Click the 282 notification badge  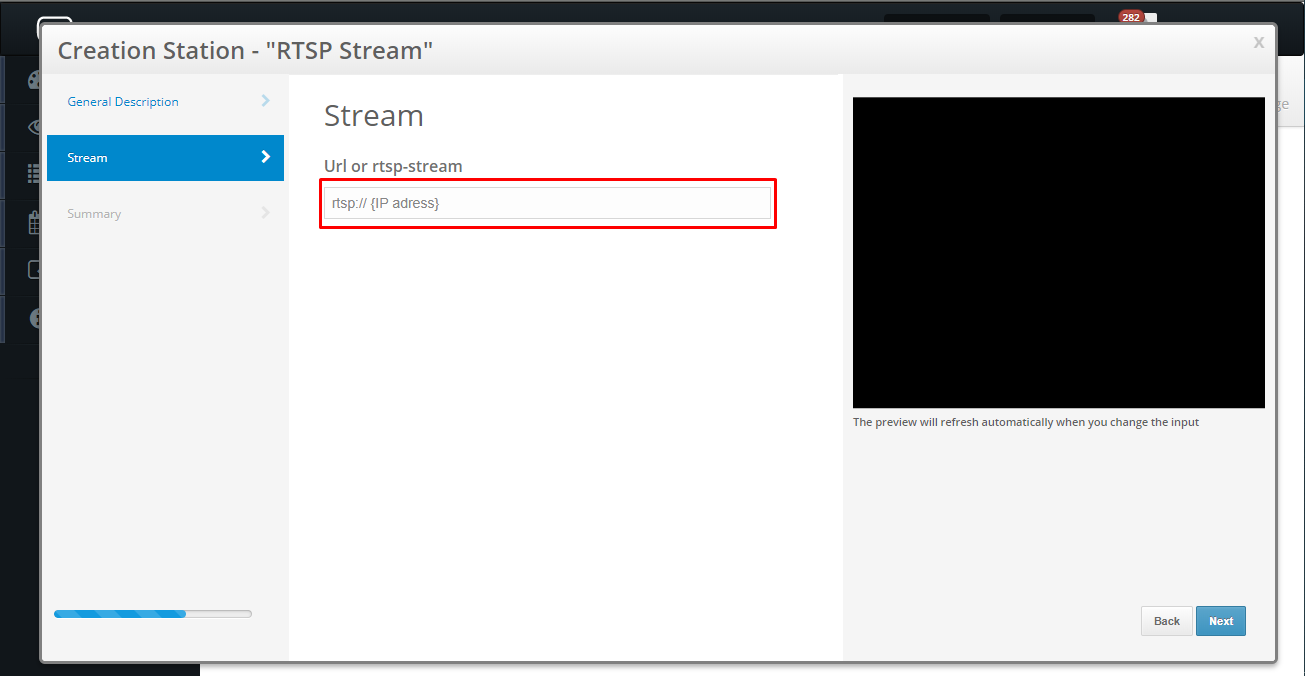(x=1131, y=17)
